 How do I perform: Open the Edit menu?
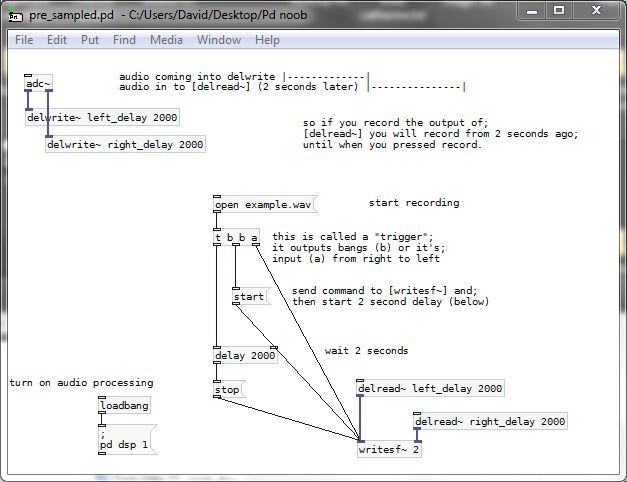tap(57, 40)
